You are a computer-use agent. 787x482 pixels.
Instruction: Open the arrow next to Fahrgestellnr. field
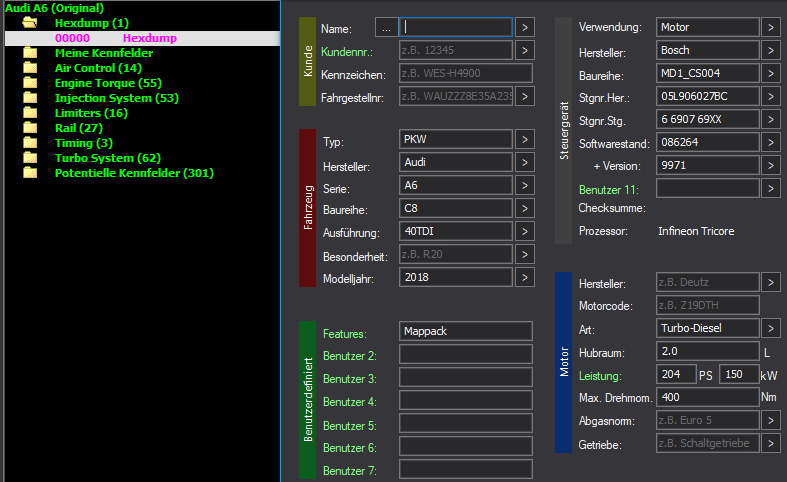[x=524, y=96]
